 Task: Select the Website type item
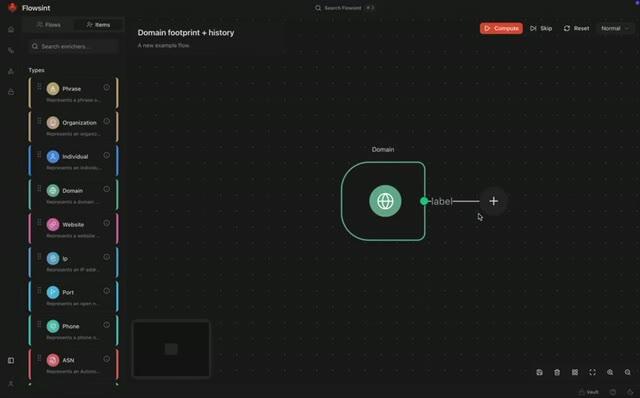73,229
